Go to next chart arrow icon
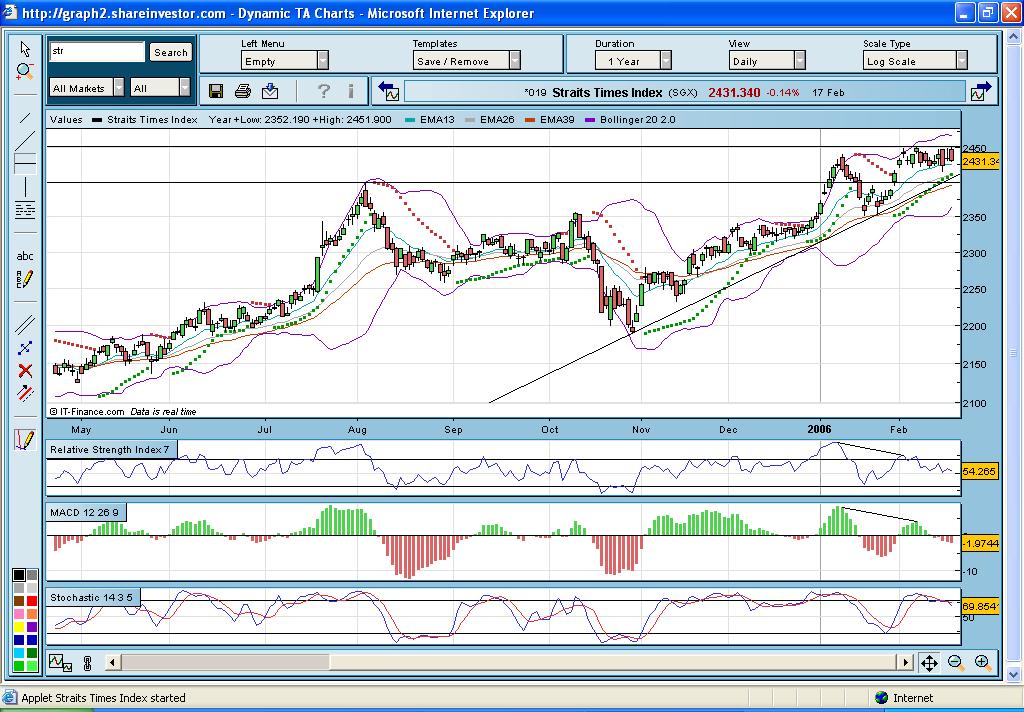The height and width of the screenshot is (712, 1024). (981, 91)
